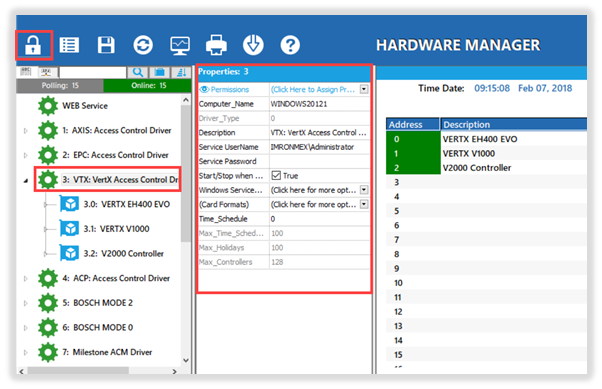This screenshot has width=602, height=389.
Task: Click the padlock unlock icon
Action: (33, 45)
